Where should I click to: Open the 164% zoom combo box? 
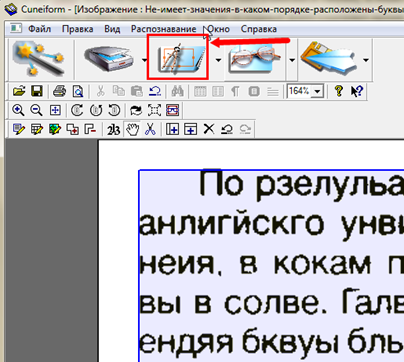pyautogui.click(x=305, y=91)
